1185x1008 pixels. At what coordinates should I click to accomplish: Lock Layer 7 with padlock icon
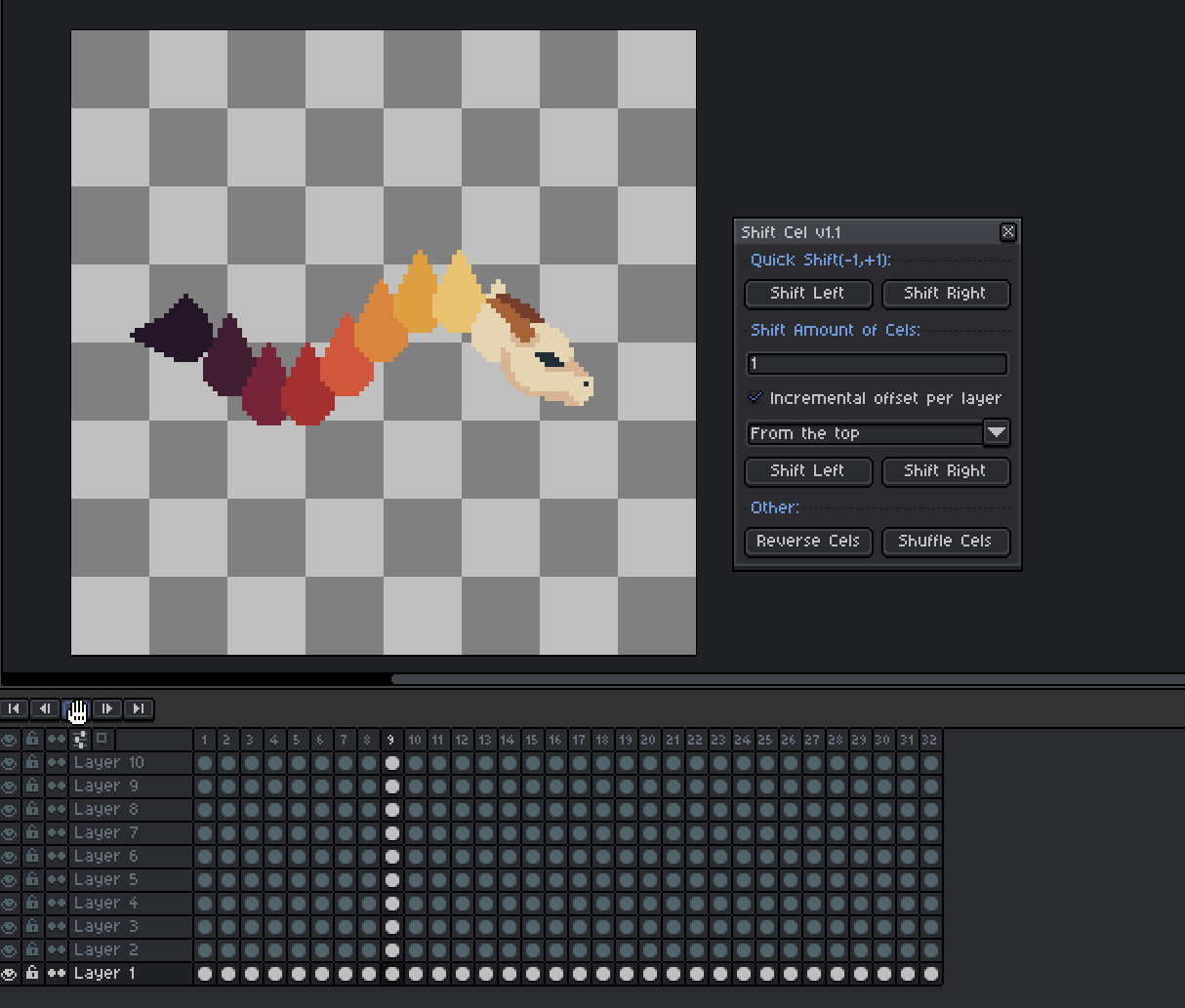[x=32, y=833]
